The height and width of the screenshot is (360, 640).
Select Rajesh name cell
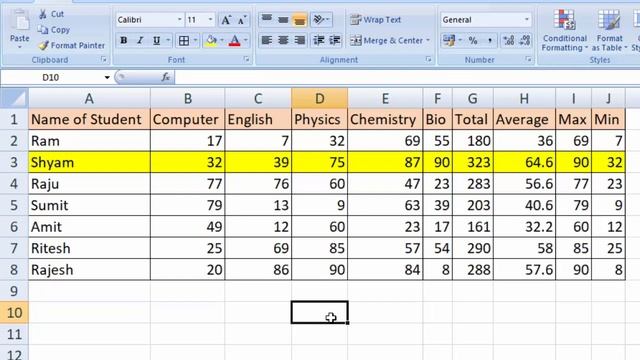[89, 269]
